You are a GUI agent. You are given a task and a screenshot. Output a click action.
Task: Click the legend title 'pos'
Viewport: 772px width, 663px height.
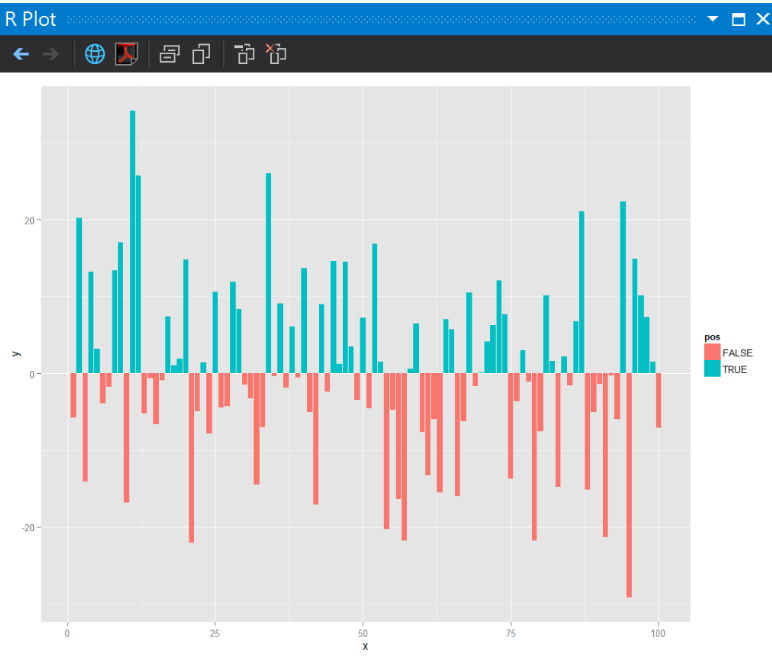(712, 337)
